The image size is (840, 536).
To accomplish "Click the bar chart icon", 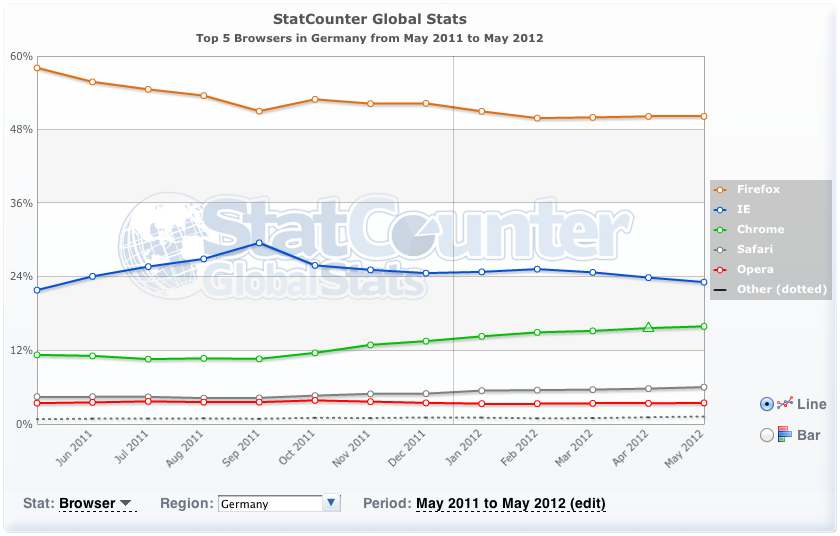I will [785, 435].
